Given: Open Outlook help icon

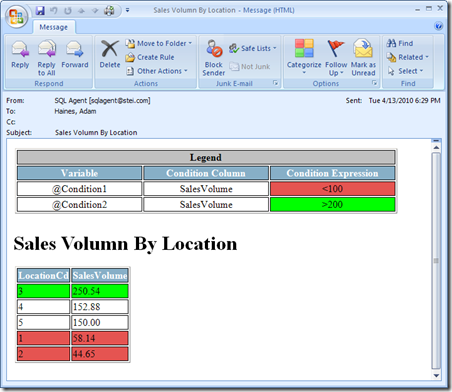Looking at the screenshot, I should pyautogui.click(x=439, y=26).
